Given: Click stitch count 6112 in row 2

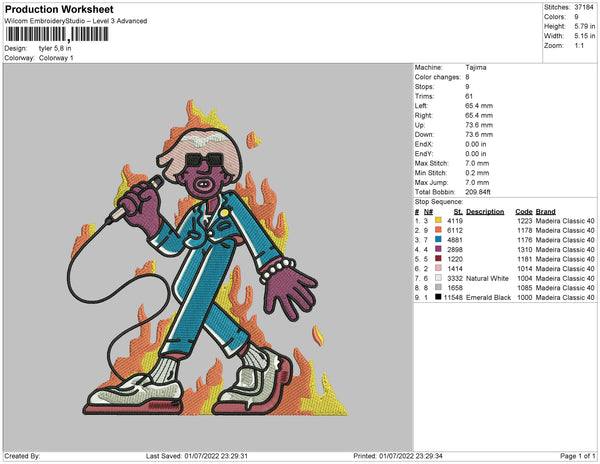Looking at the screenshot, I should [x=455, y=230].
